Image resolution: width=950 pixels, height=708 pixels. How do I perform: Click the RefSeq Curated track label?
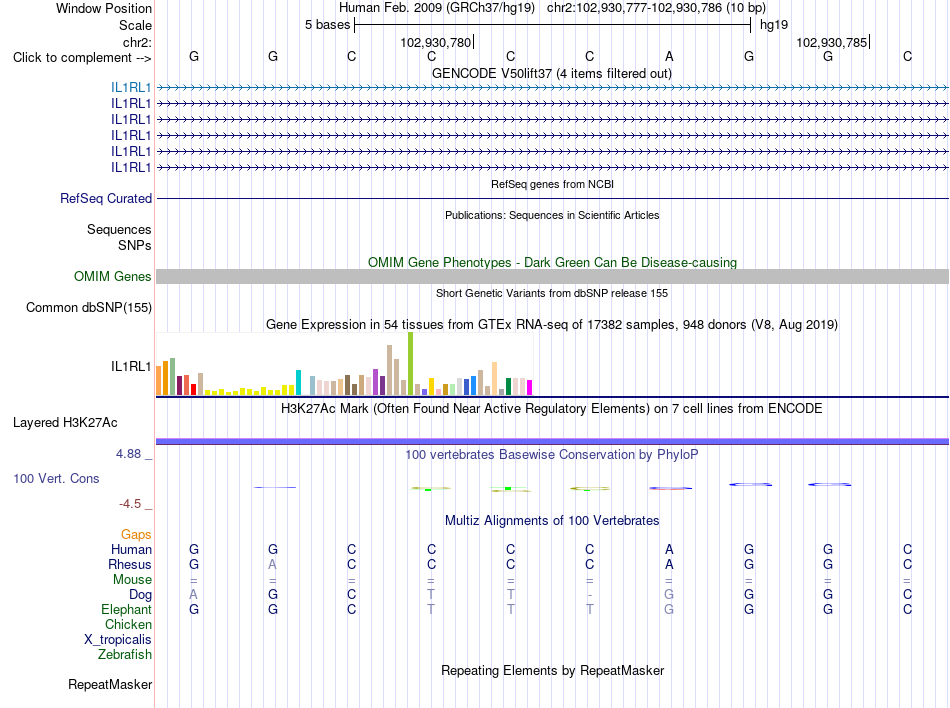[x=106, y=199]
